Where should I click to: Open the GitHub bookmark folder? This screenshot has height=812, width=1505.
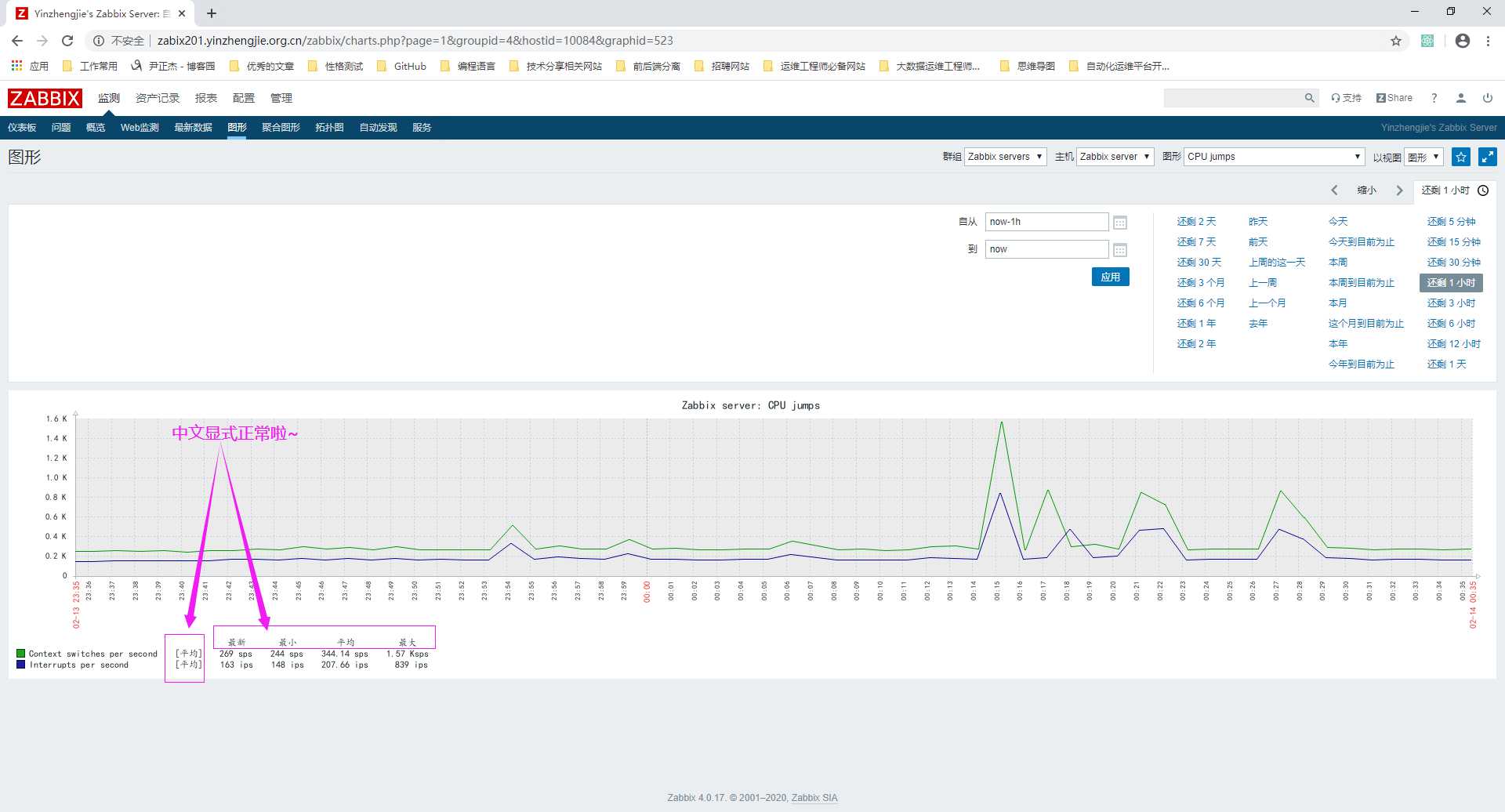[401, 66]
